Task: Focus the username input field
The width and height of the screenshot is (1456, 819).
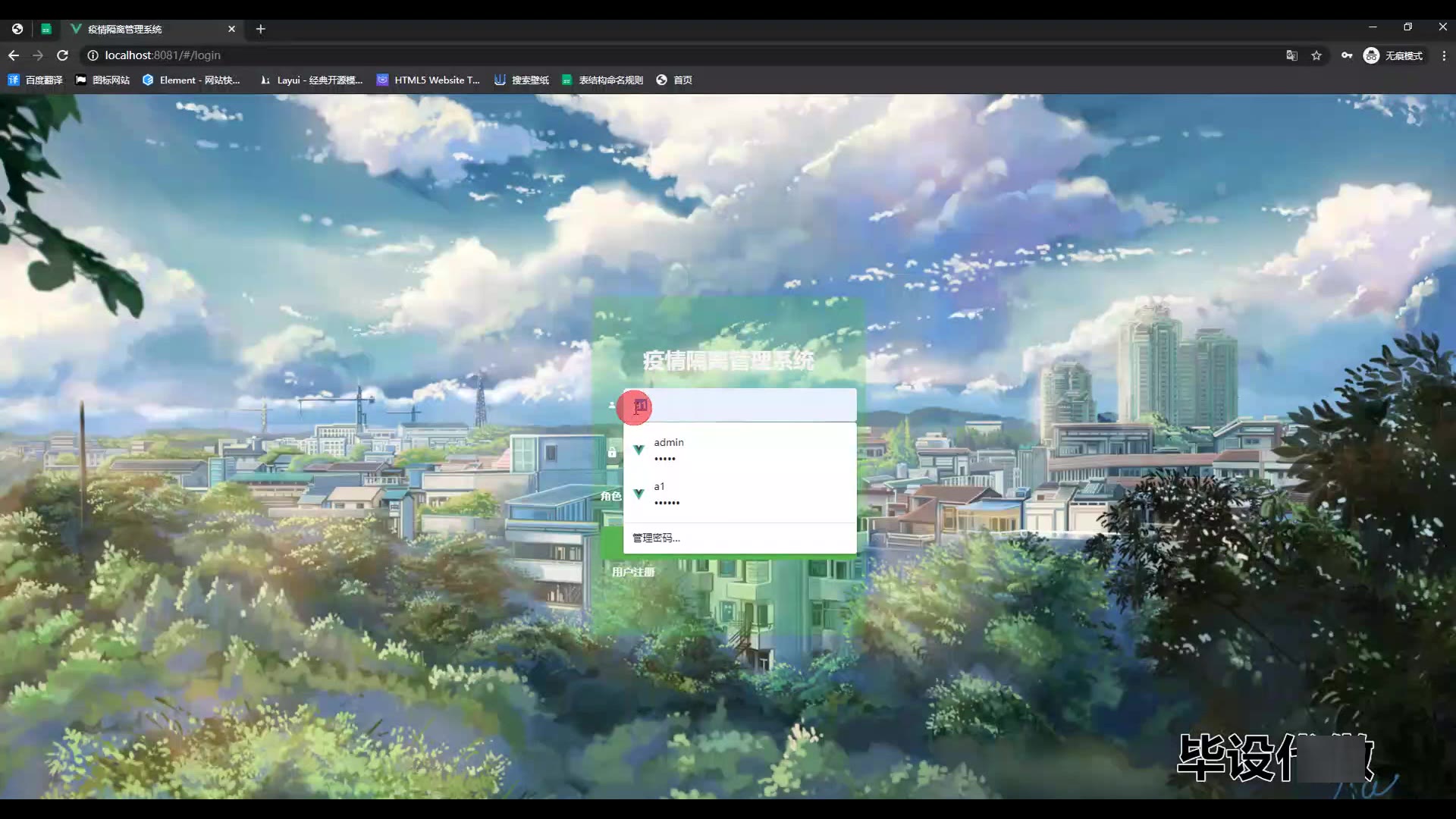Action: pyautogui.click(x=751, y=405)
